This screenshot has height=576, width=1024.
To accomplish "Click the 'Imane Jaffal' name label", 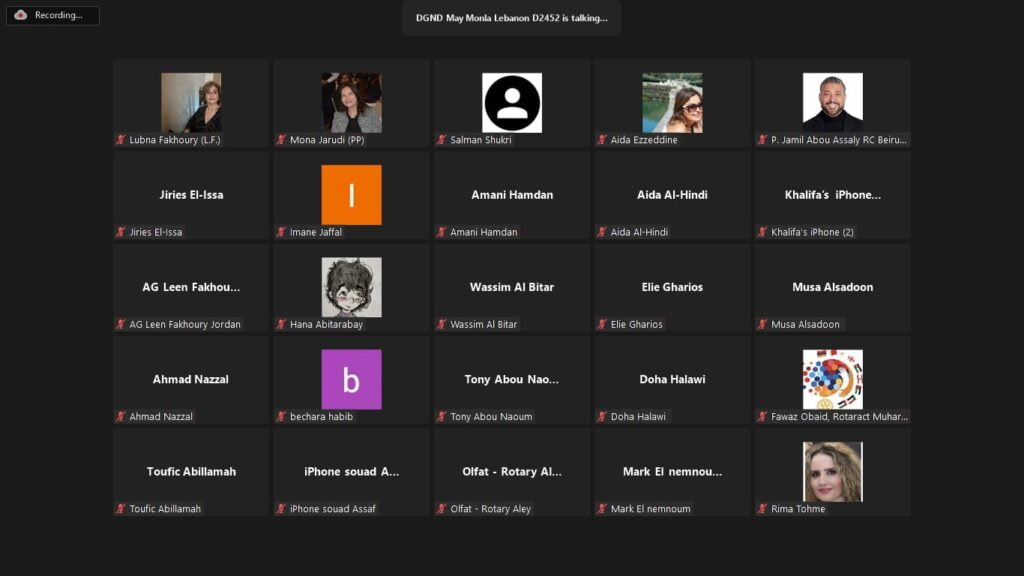I will click(315, 232).
